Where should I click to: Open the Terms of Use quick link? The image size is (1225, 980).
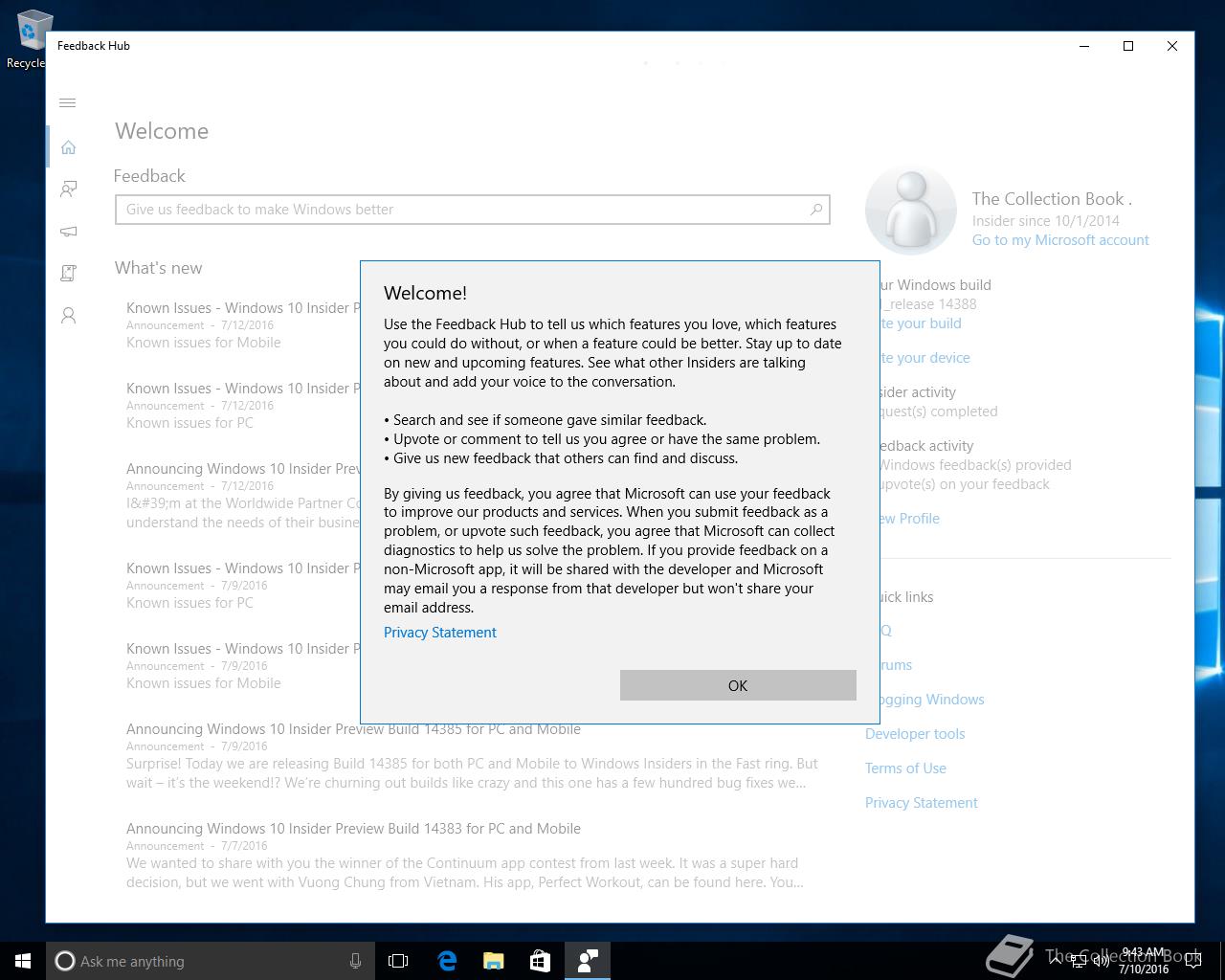coord(905,768)
